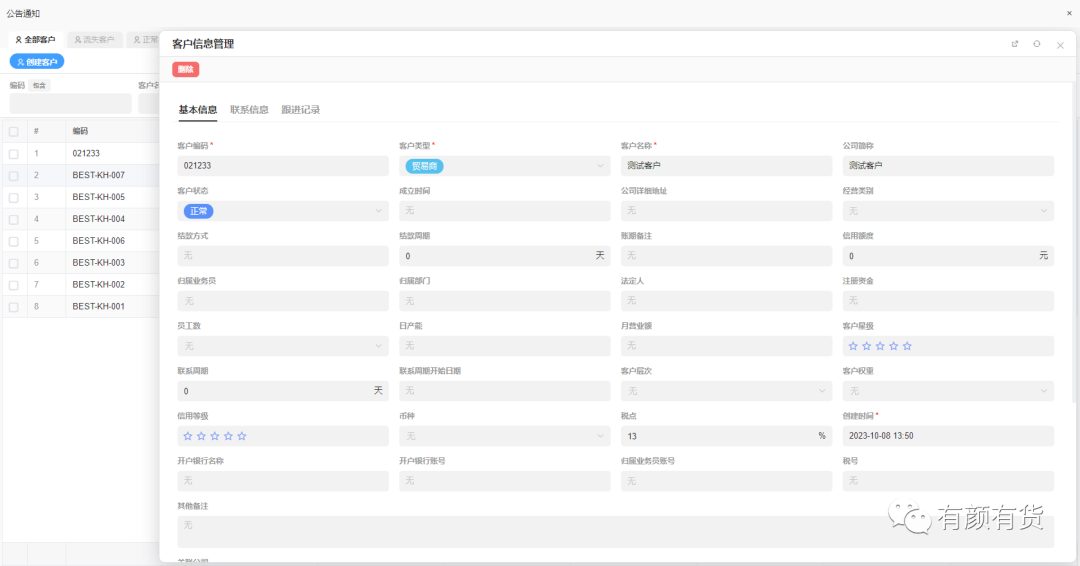The height and width of the screenshot is (566, 1080).
Task: Switch to the 联系信息 tab
Action: click(249, 110)
